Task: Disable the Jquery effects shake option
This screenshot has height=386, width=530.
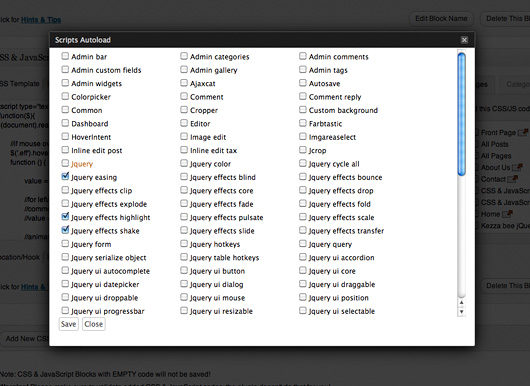Action: pos(65,231)
